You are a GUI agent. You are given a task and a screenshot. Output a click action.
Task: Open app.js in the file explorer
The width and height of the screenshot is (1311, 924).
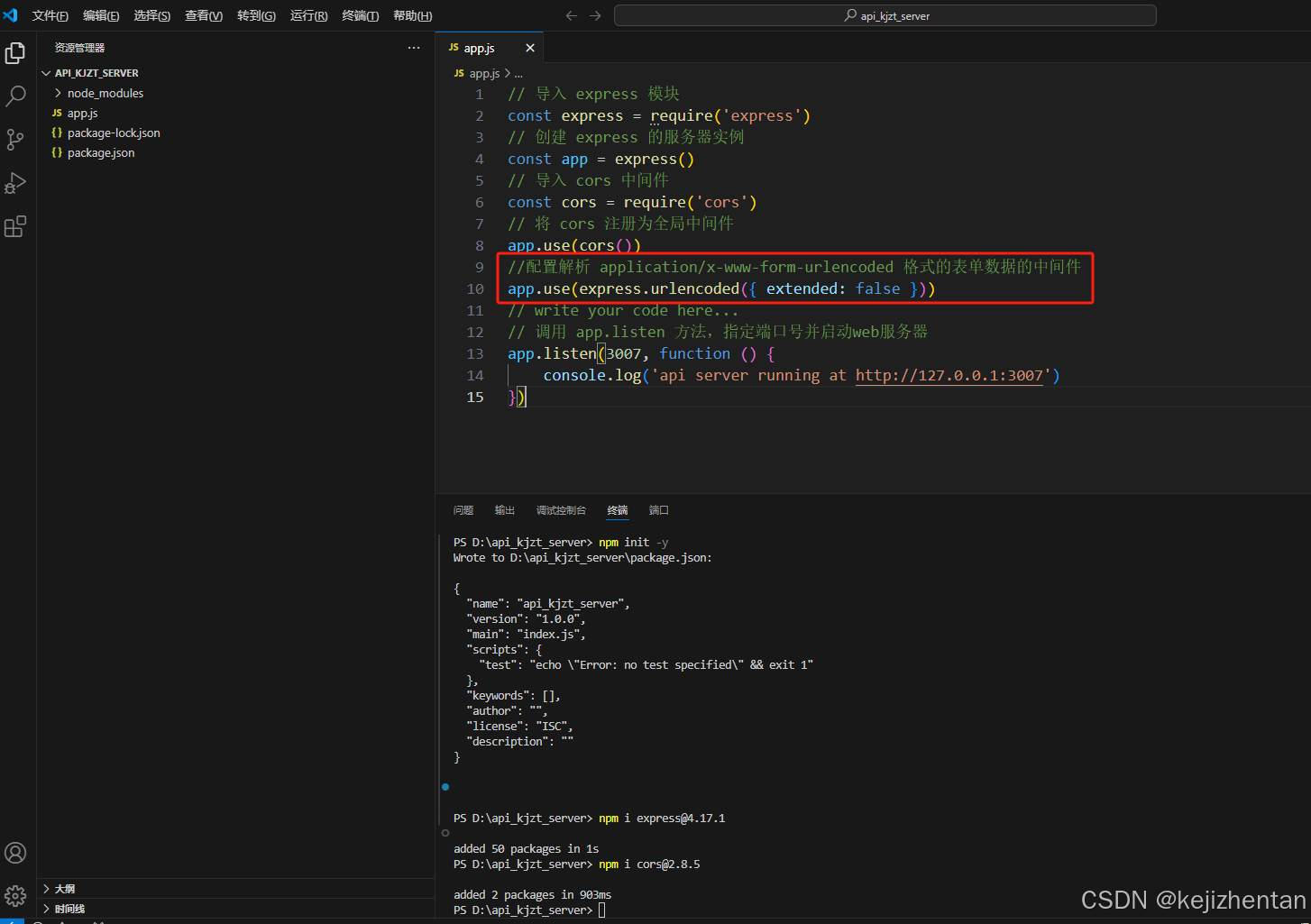83,113
